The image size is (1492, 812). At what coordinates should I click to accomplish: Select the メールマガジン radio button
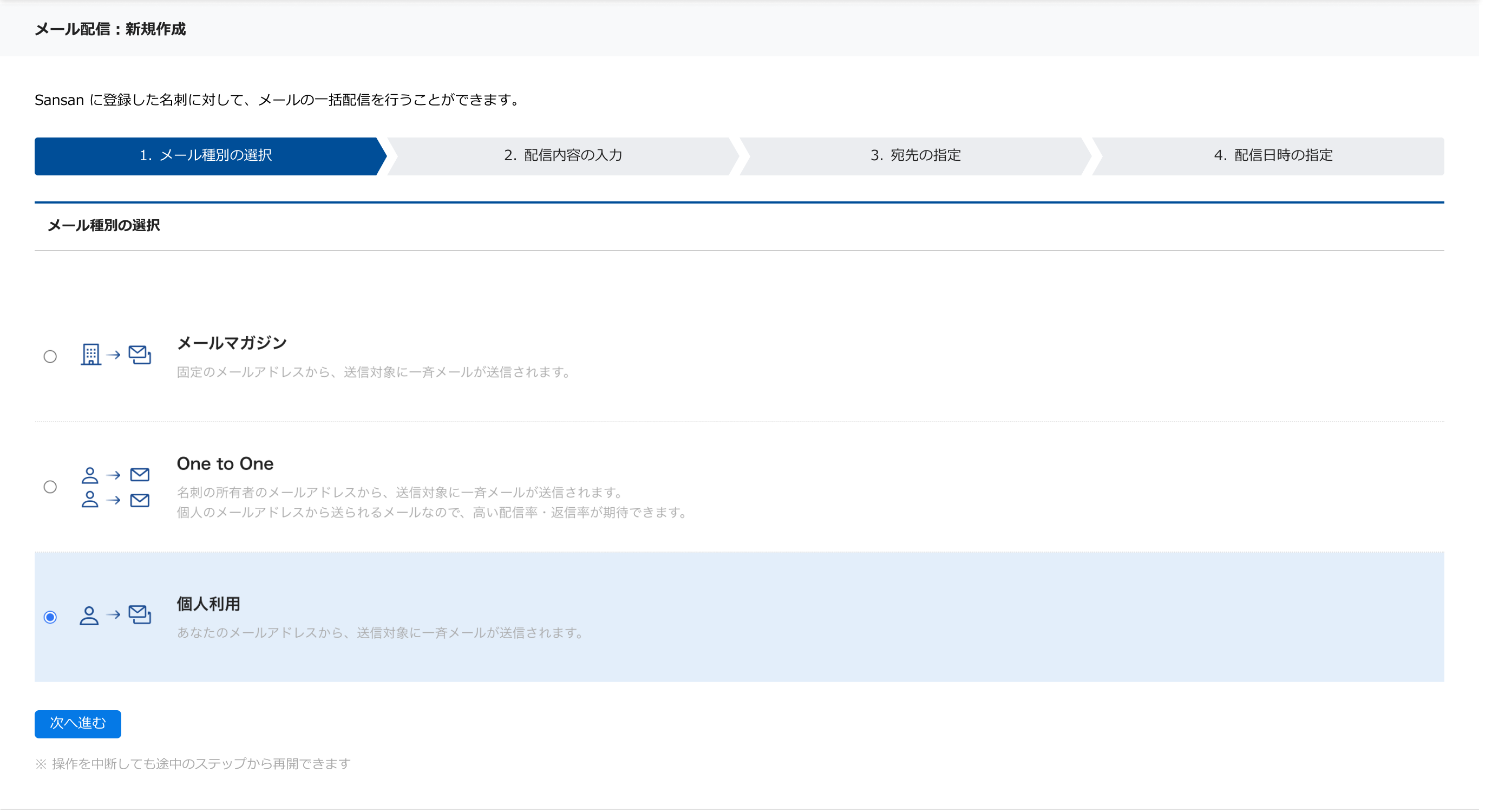pyautogui.click(x=50, y=357)
